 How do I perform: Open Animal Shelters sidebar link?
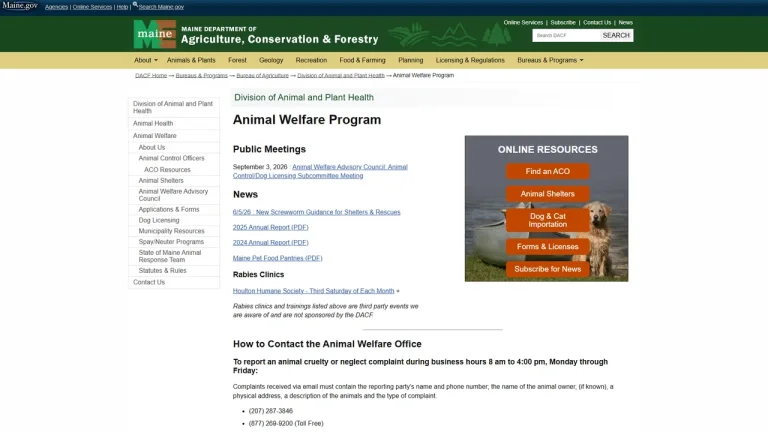click(x=176, y=181)
